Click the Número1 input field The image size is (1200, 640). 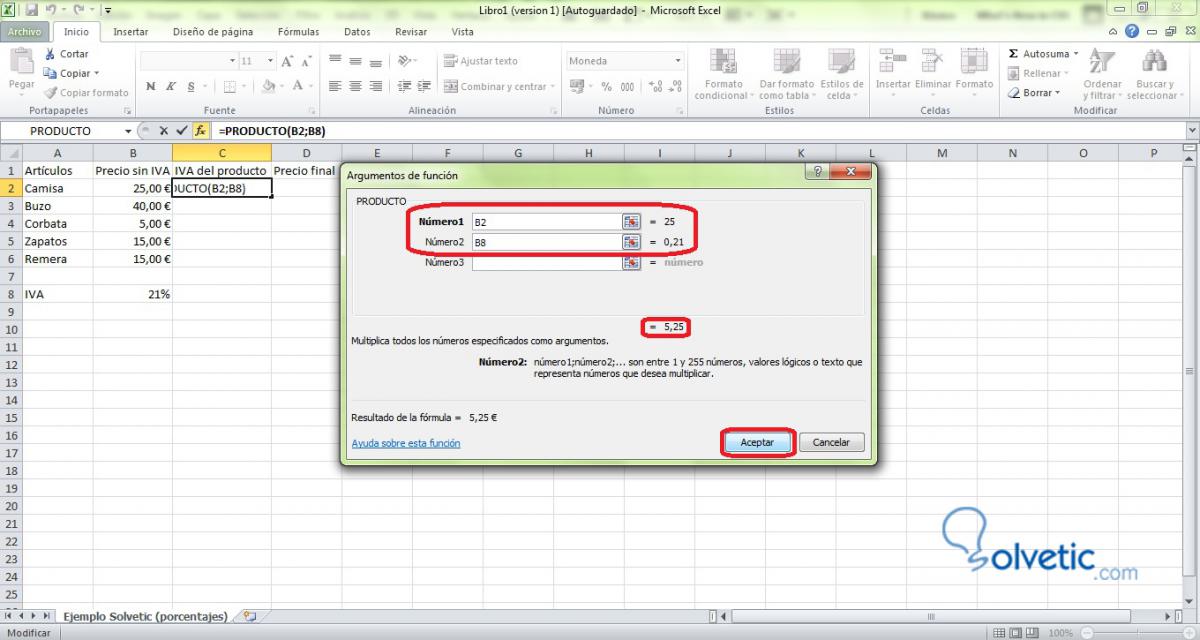pos(546,221)
